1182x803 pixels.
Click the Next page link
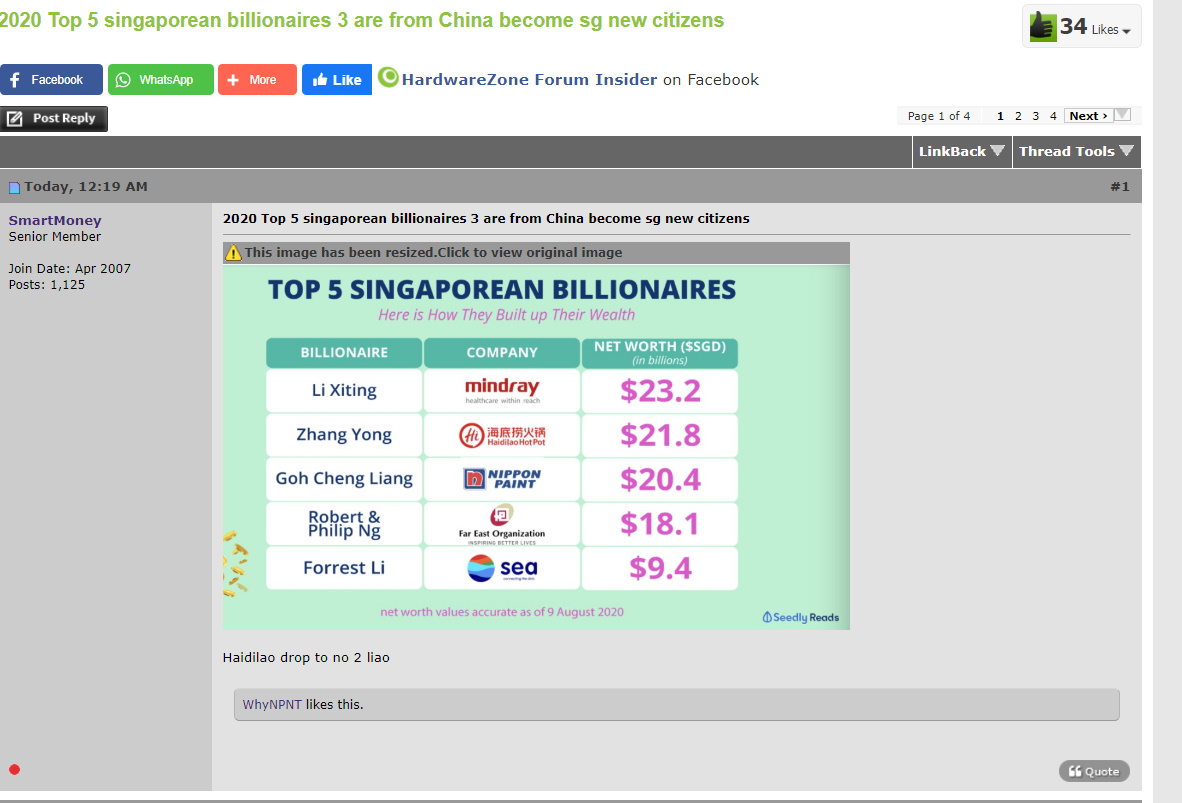point(1089,116)
